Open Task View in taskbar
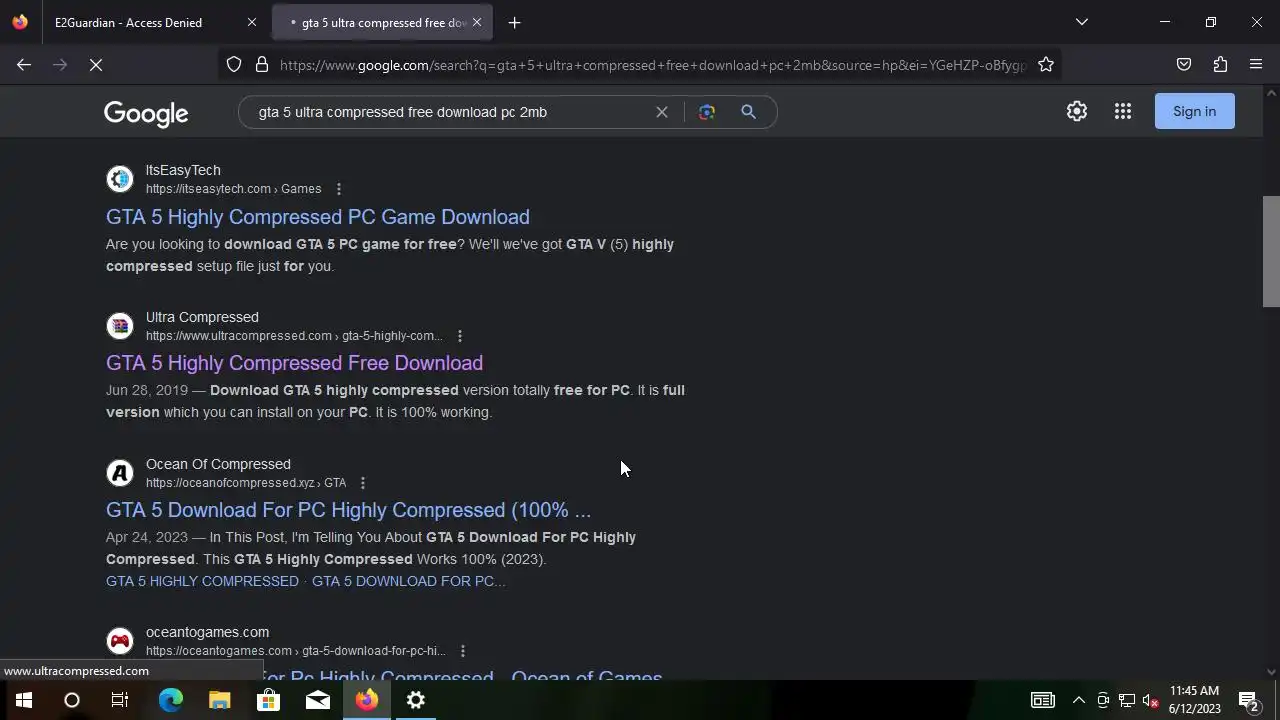 (x=120, y=700)
